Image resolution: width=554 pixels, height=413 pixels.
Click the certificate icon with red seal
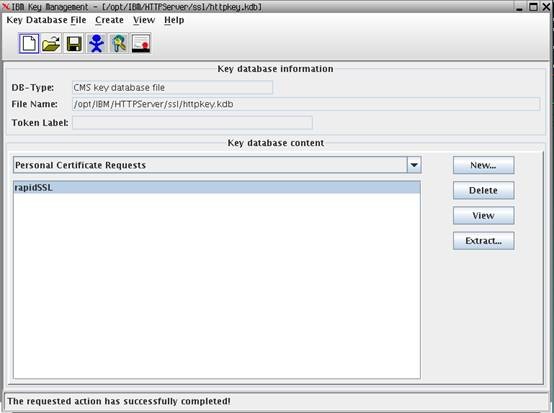coord(141,43)
